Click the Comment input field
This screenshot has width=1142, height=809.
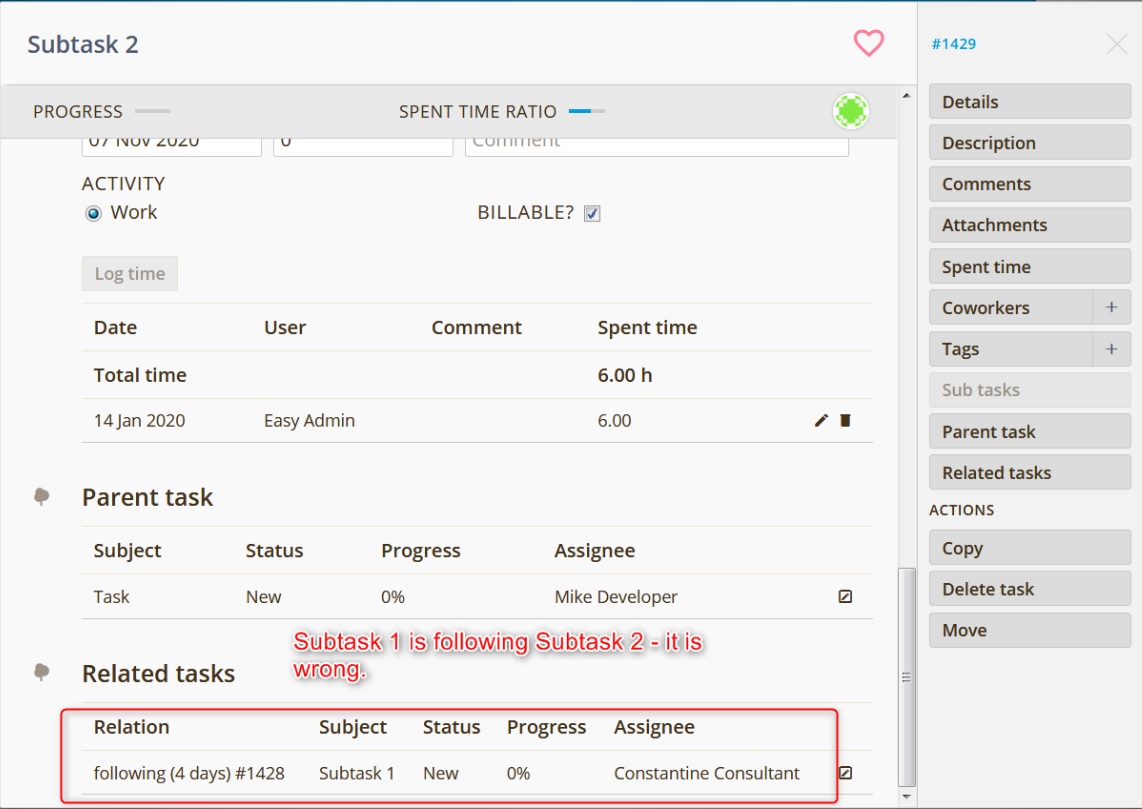tap(656, 143)
